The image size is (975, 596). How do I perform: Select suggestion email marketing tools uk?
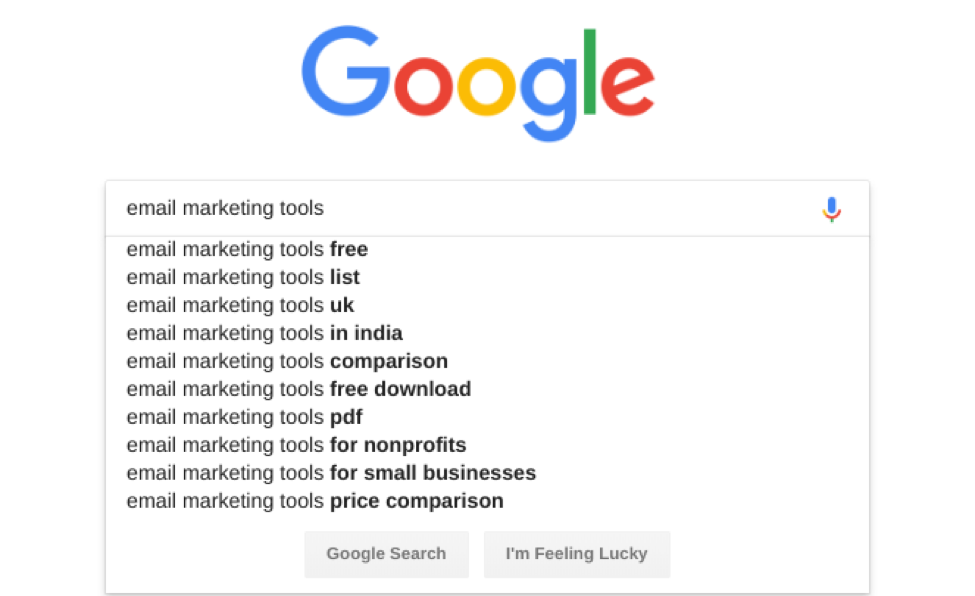pos(239,305)
